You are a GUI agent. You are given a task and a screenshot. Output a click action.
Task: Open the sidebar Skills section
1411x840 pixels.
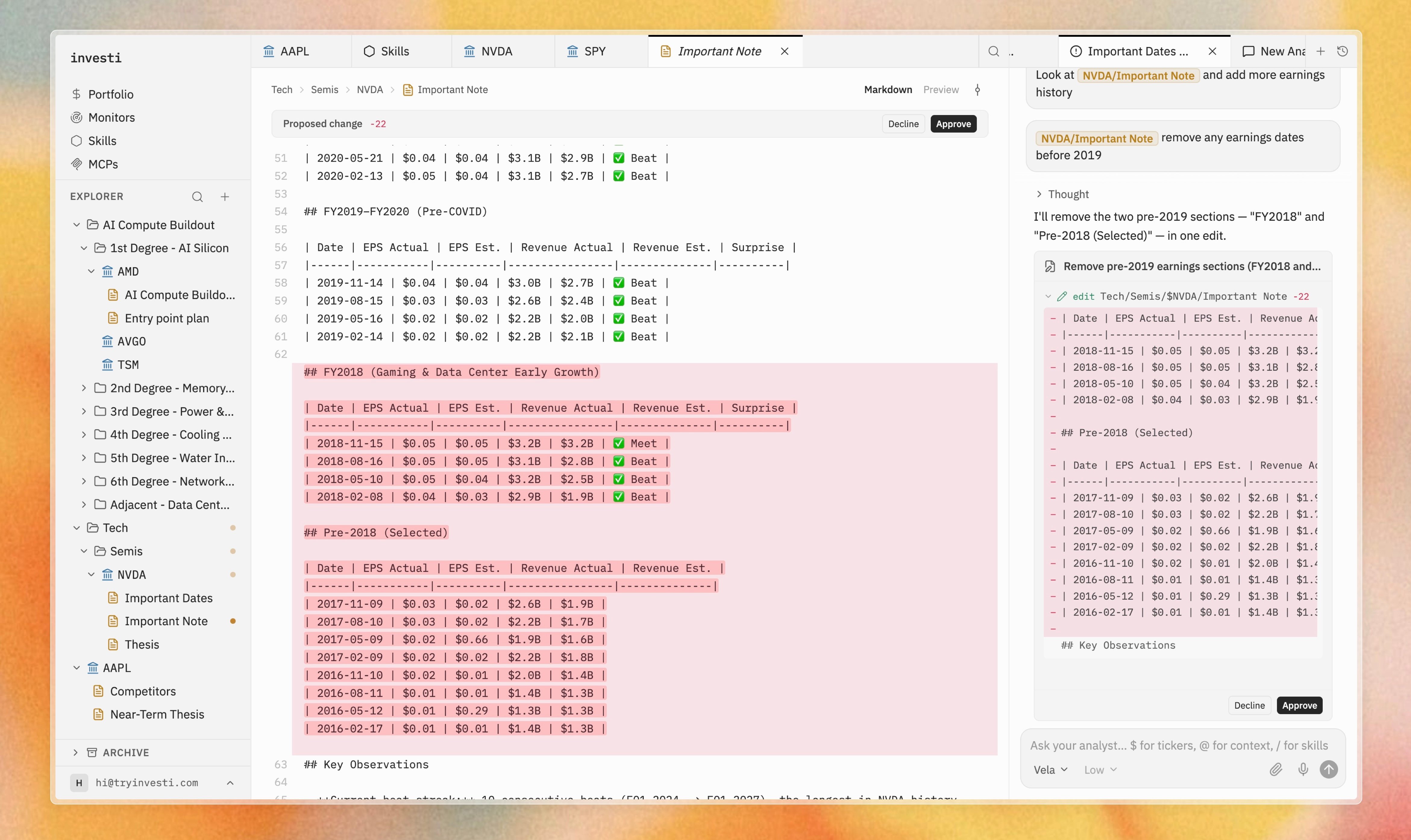[x=102, y=140]
